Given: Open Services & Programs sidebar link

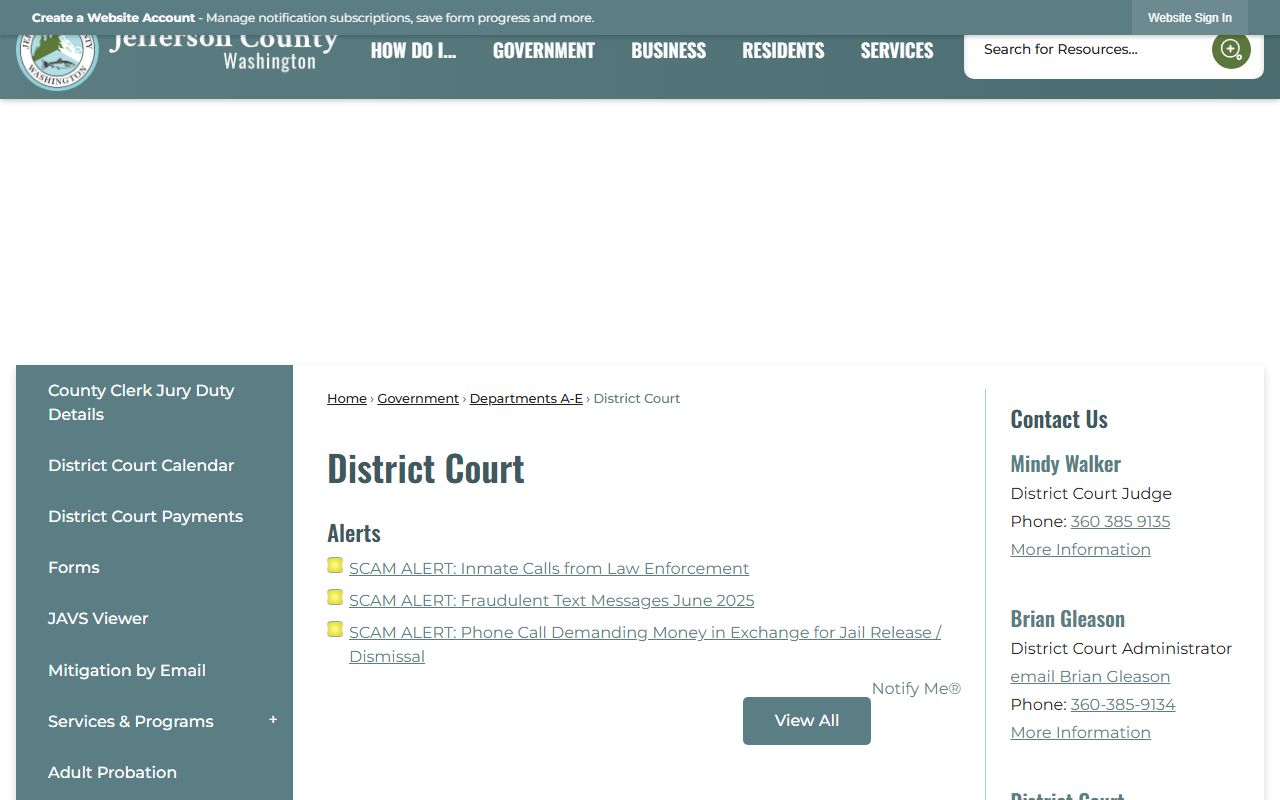Looking at the screenshot, I should pos(131,721).
